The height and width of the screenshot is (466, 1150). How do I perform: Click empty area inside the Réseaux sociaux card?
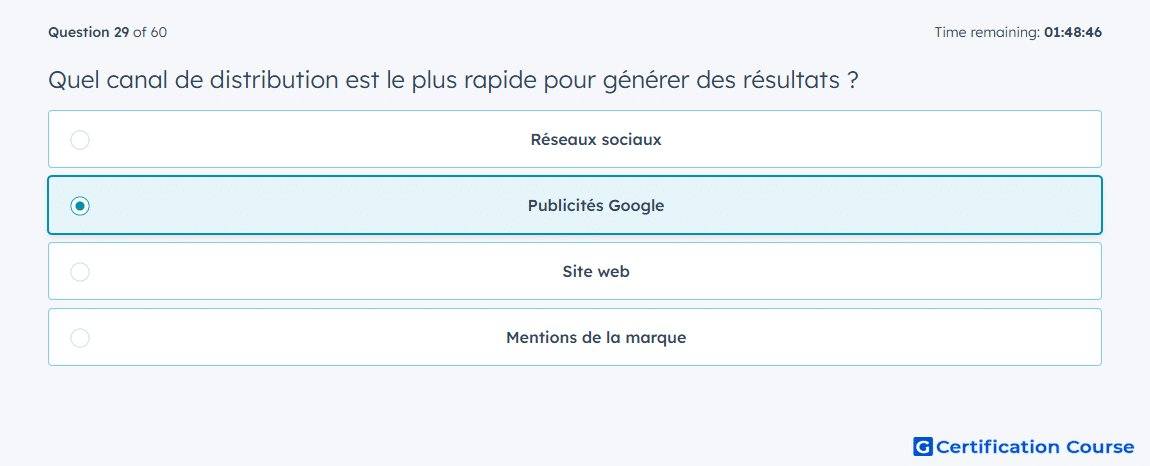[x=880, y=139]
